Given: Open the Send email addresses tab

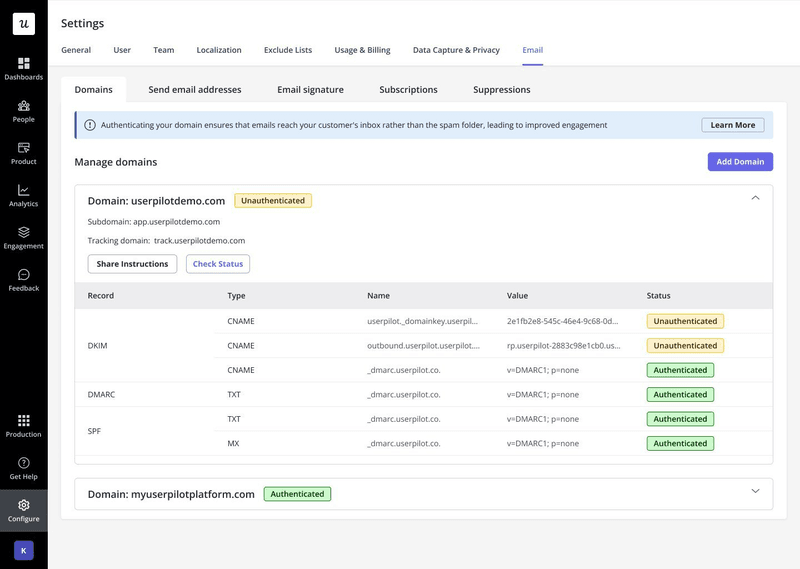Looking at the screenshot, I should pyautogui.click(x=195, y=90).
